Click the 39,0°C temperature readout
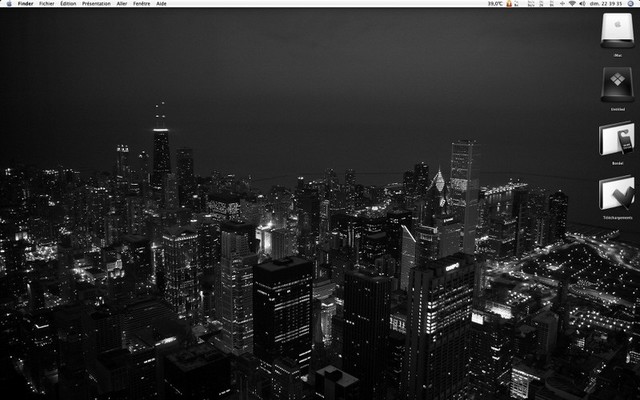Screen dimensions: 640x400 click(495, 3)
